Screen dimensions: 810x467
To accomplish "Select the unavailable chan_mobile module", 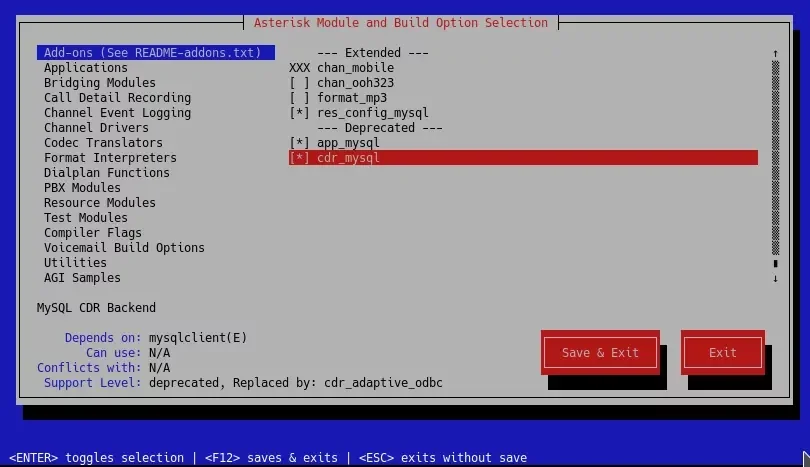I will point(341,68).
